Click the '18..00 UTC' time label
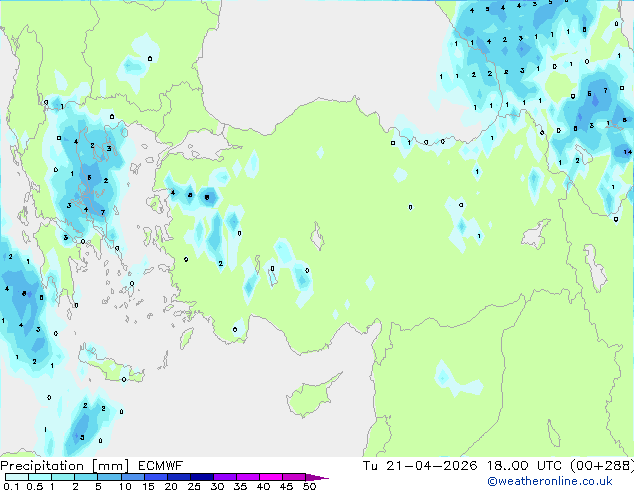634x490 pixels. 524,466
